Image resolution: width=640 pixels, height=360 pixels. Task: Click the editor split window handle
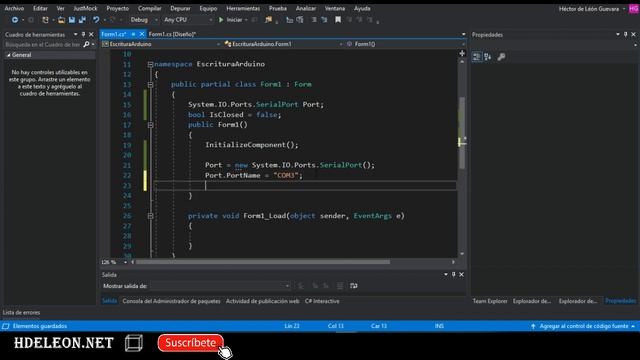[x=462, y=53]
